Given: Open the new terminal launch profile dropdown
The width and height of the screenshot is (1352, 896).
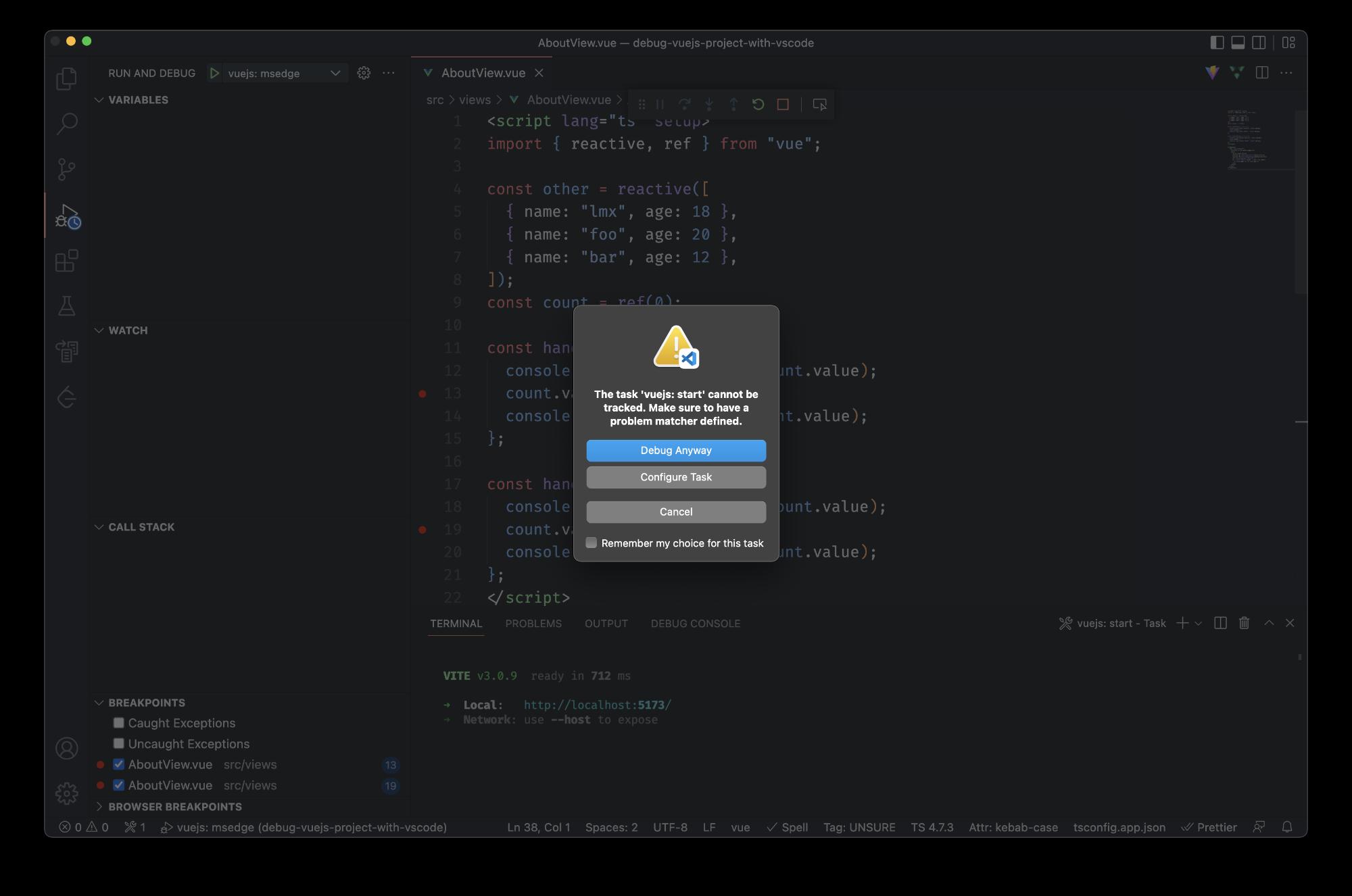Looking at the screenshot, I should (x=1198, y=623).
